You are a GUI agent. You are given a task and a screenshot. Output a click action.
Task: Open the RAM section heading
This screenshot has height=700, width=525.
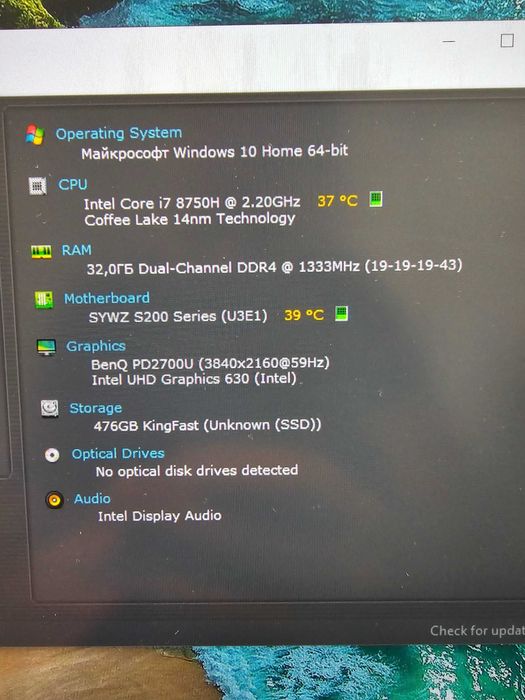[76, 250]
